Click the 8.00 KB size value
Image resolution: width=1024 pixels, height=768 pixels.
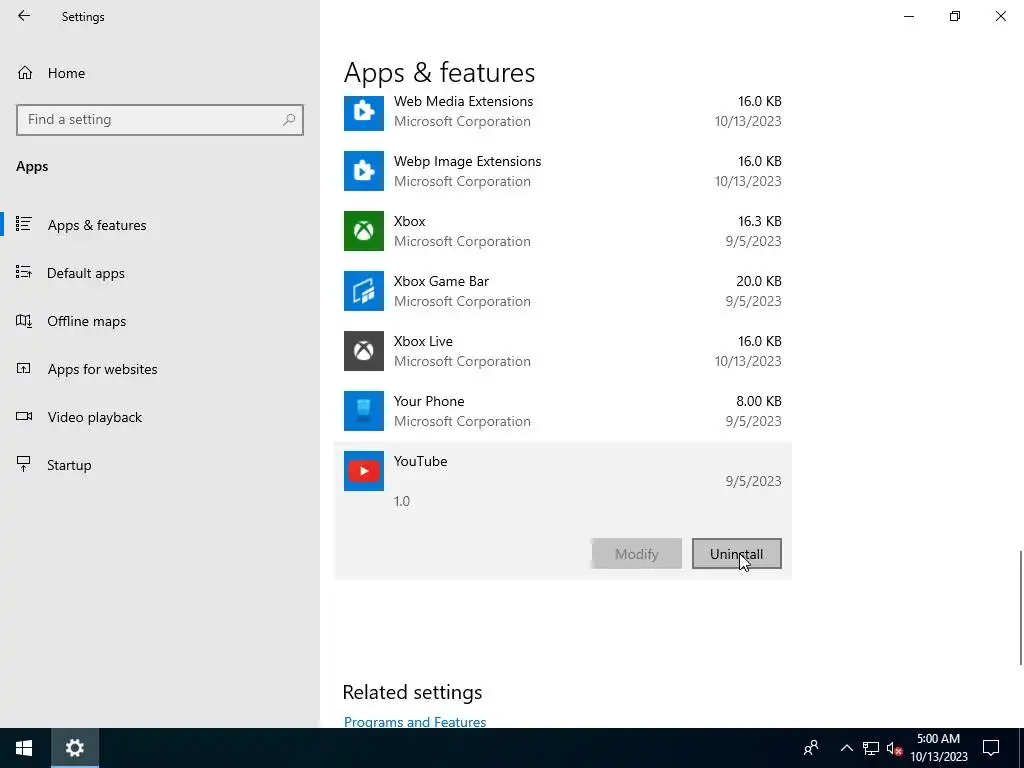[x=758, y=402]
